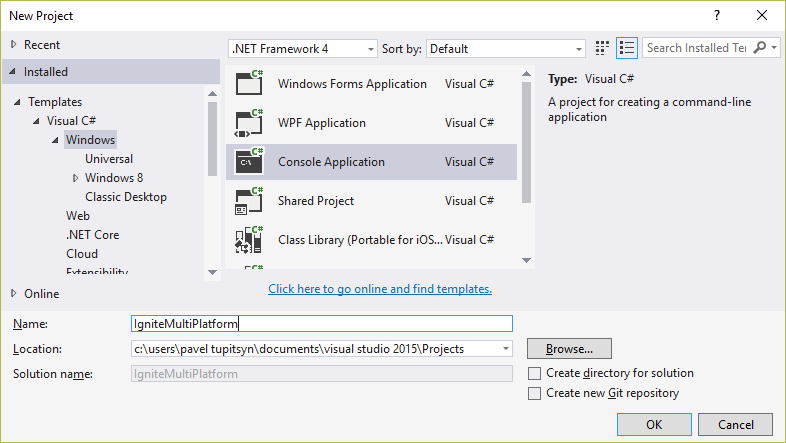Click the Shared Project template icon
The height and width of the screenshot is (443, 786).
(249, 200)
